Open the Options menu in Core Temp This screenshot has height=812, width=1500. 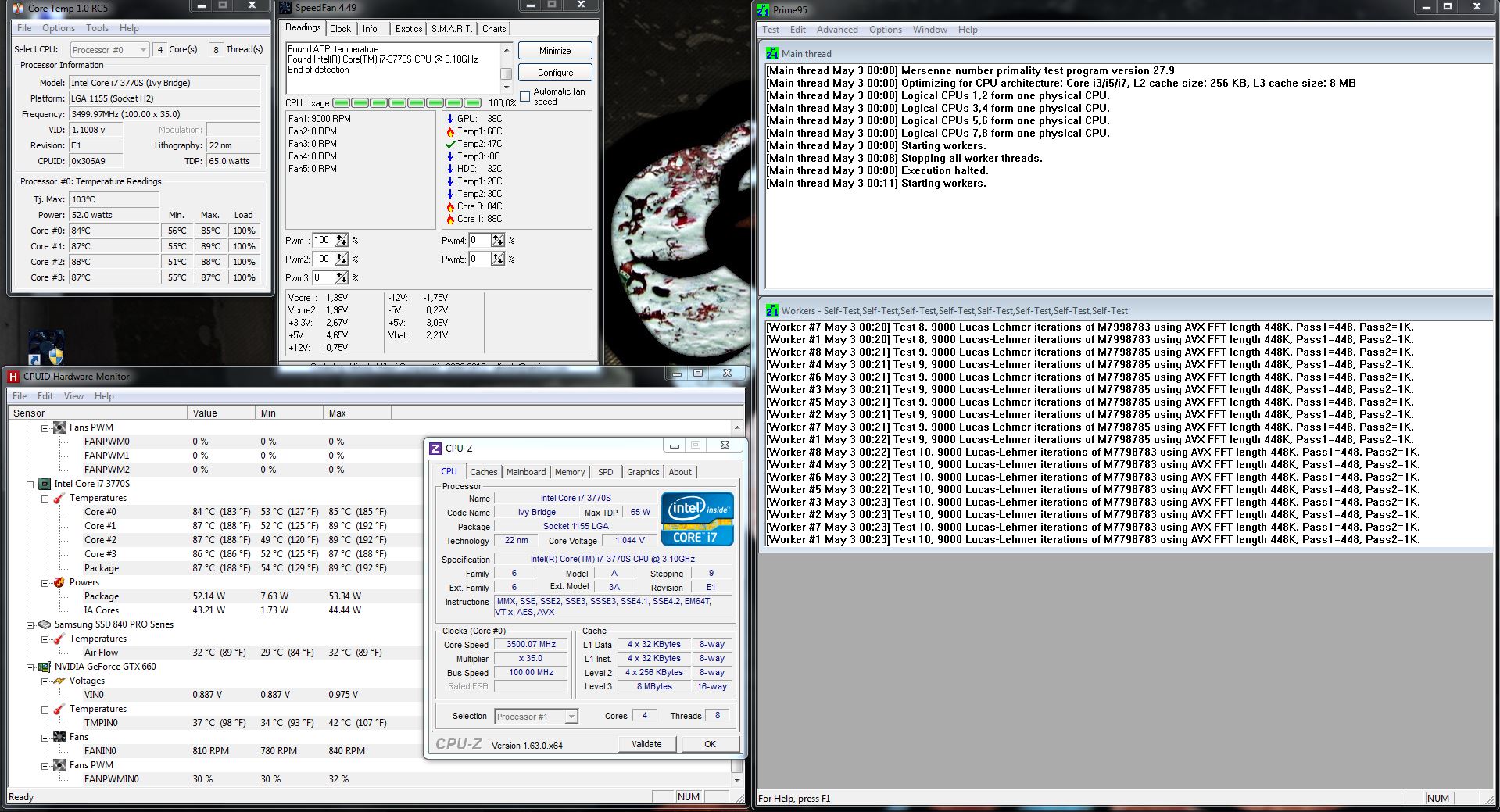59,28
